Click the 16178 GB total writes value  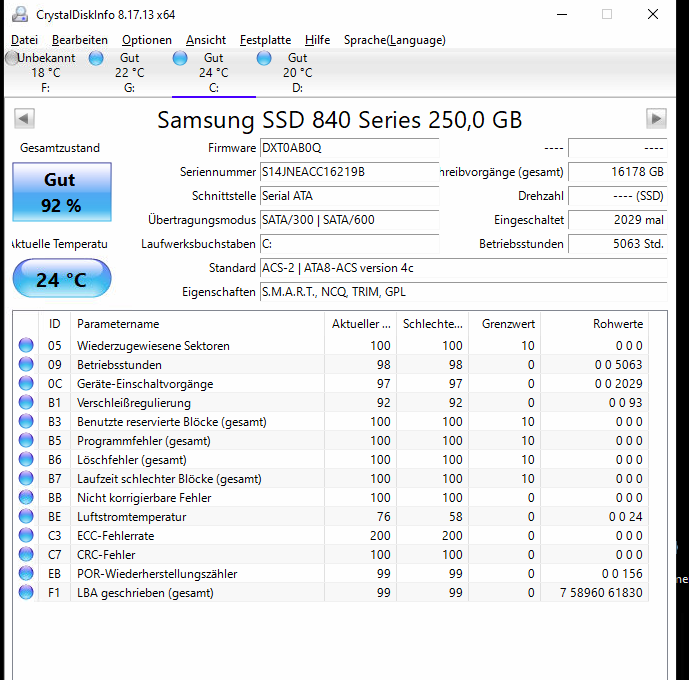tap(618, 172)
